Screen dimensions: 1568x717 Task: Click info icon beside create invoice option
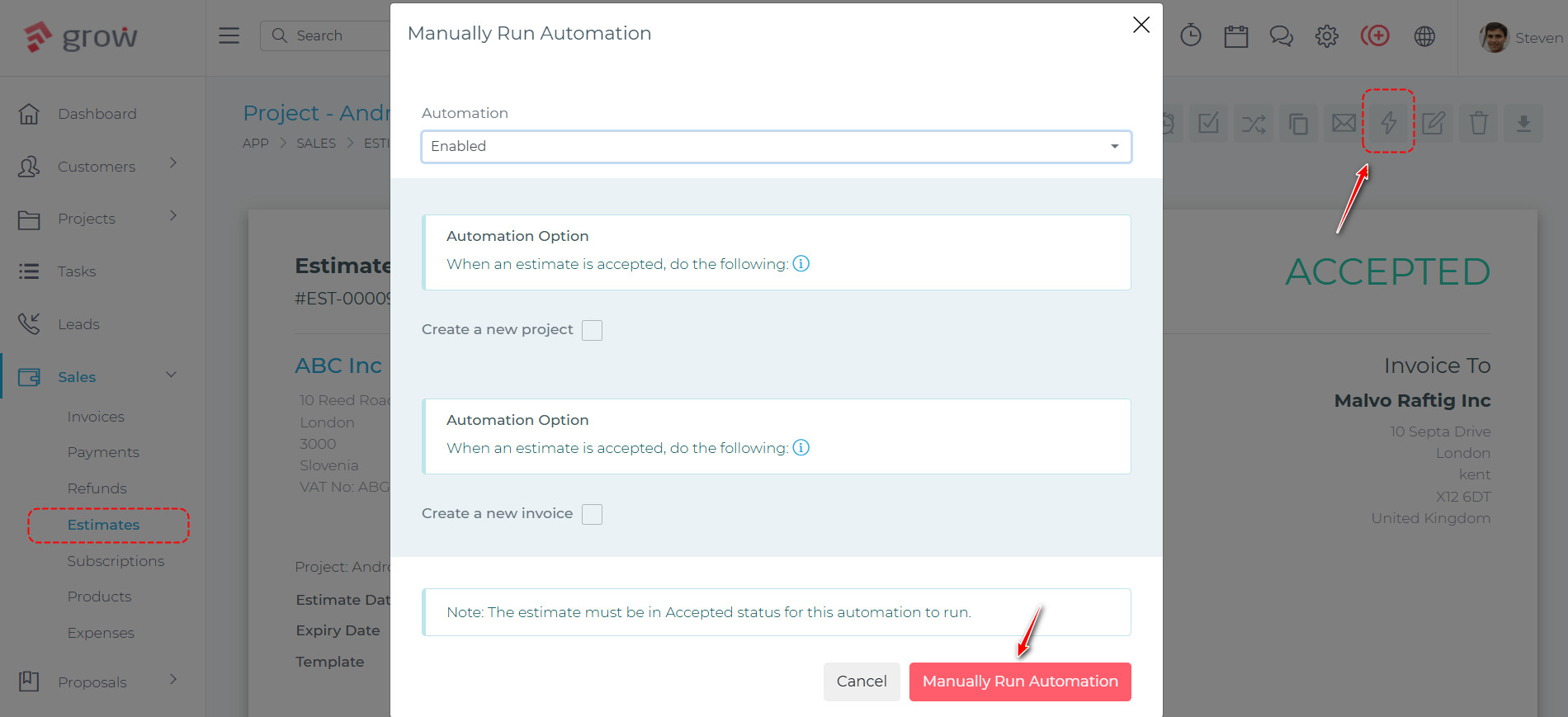point(801,447)
